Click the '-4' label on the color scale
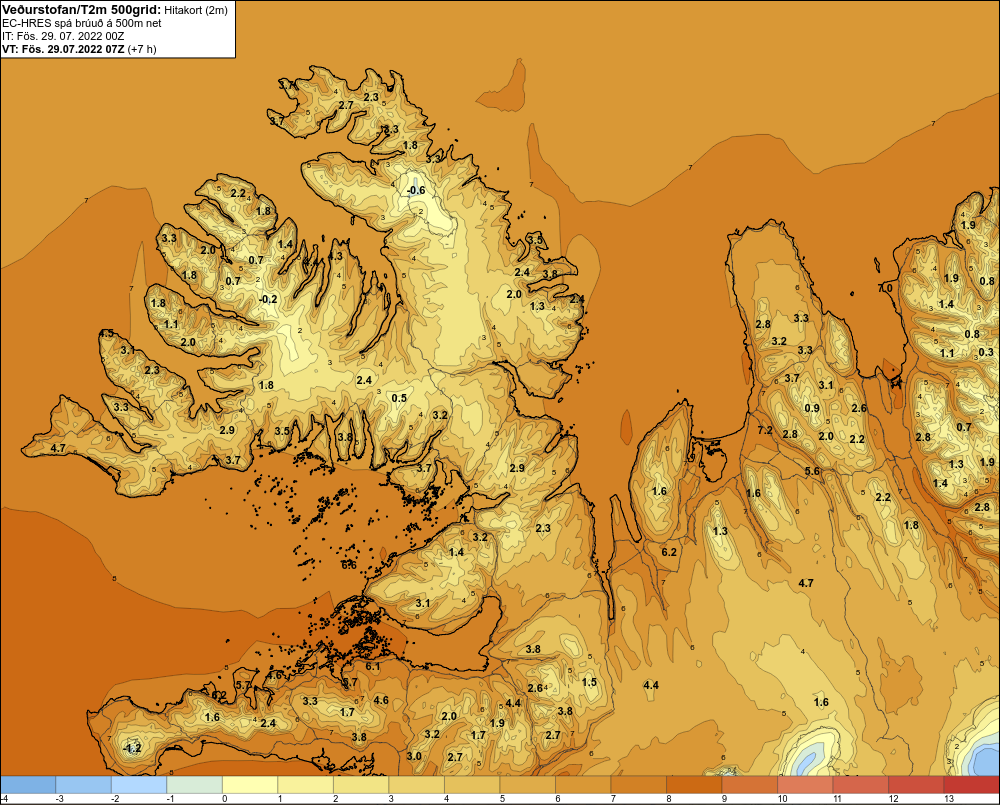The width and height of the screenshot is (1000, 805). click(x=4, y=799)
